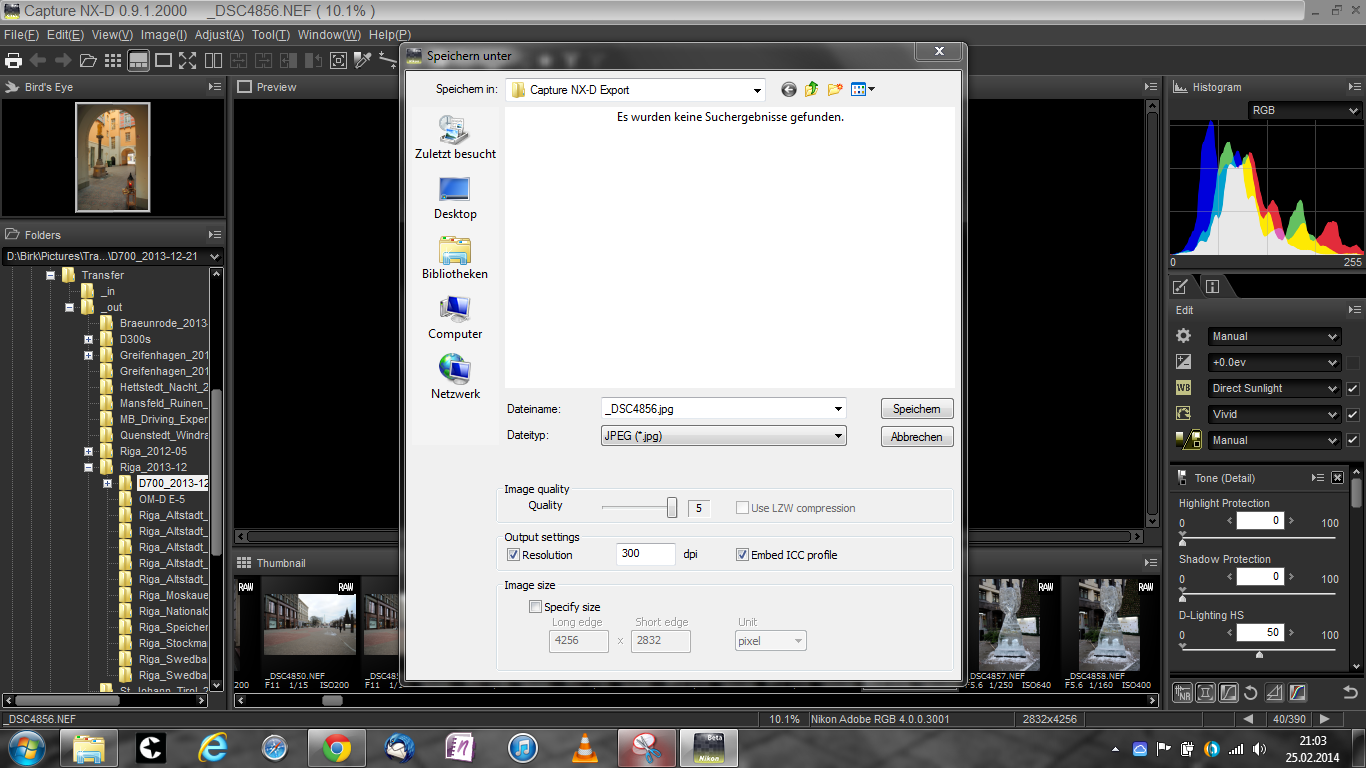
Task: Close the Tone (Detail) panel
Action: 1337,478
